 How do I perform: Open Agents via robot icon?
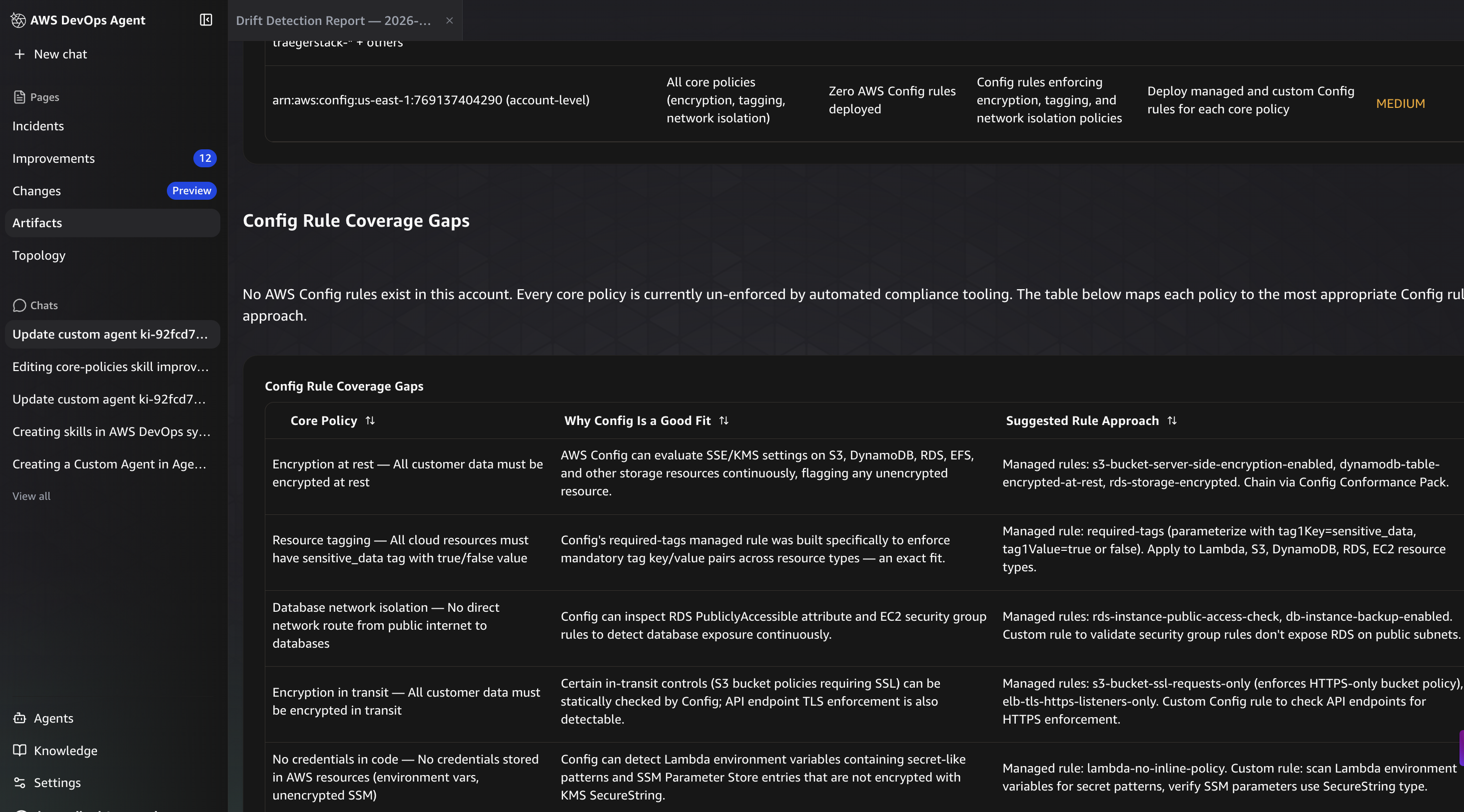(x=19, y=718)
